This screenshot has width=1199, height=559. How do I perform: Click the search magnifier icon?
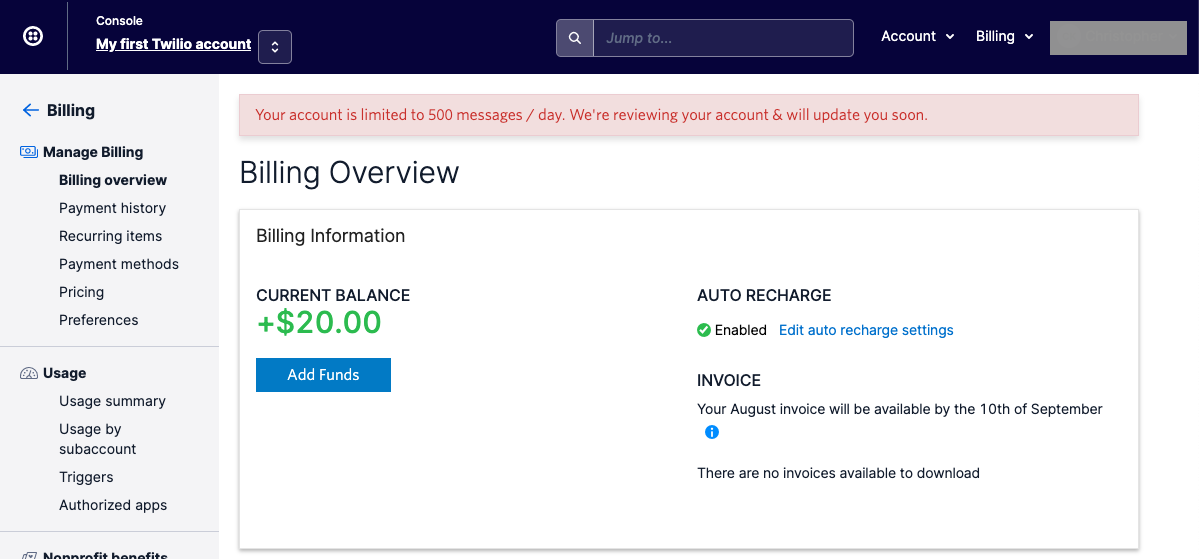(x=575, y=37)
